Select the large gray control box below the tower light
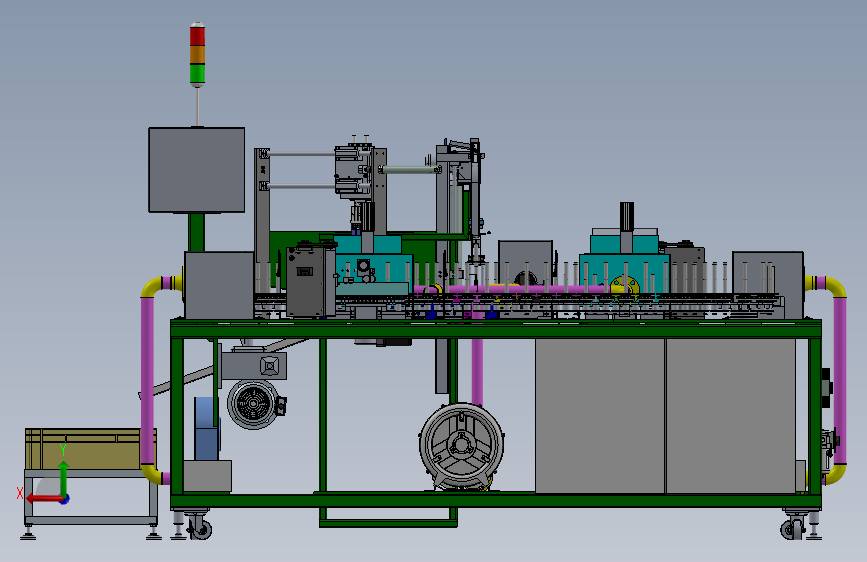Image resolution: width=867 pixels, height=562 pixels. pyautogui.click(x=196, y=170)
